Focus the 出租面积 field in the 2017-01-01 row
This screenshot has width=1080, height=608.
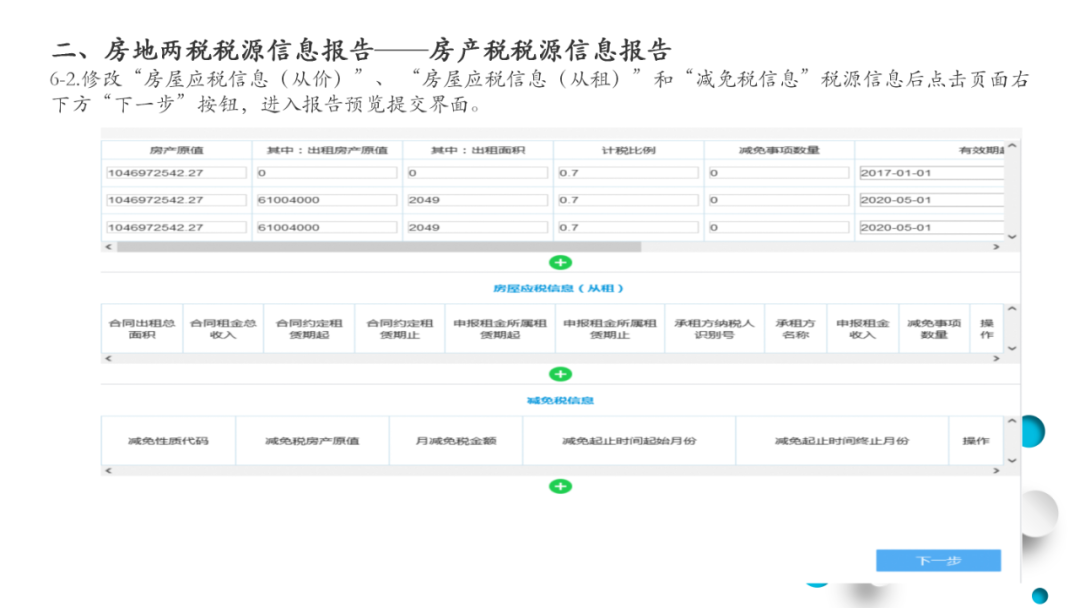[x=477, y=173]
